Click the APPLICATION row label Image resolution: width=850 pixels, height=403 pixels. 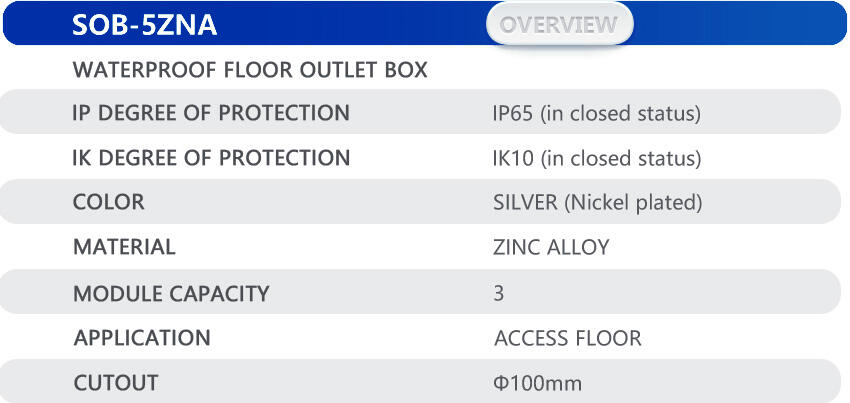pos(142,338)
